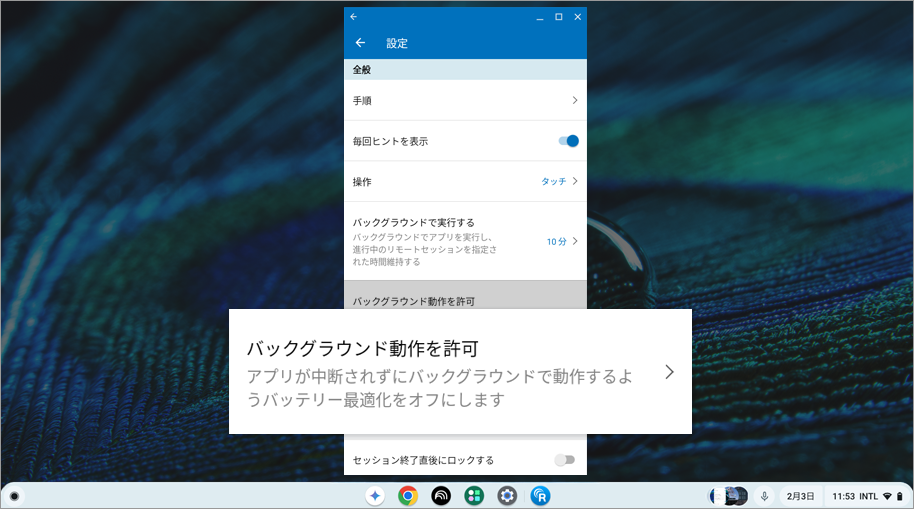Viewport: 914px width, 509px height.
Task: Open the ChromeOS launcher button
Action: [x=15, y=496]
